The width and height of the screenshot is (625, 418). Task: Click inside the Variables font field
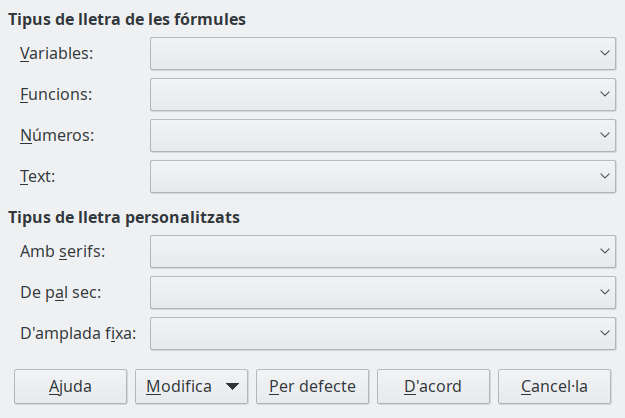372,53
